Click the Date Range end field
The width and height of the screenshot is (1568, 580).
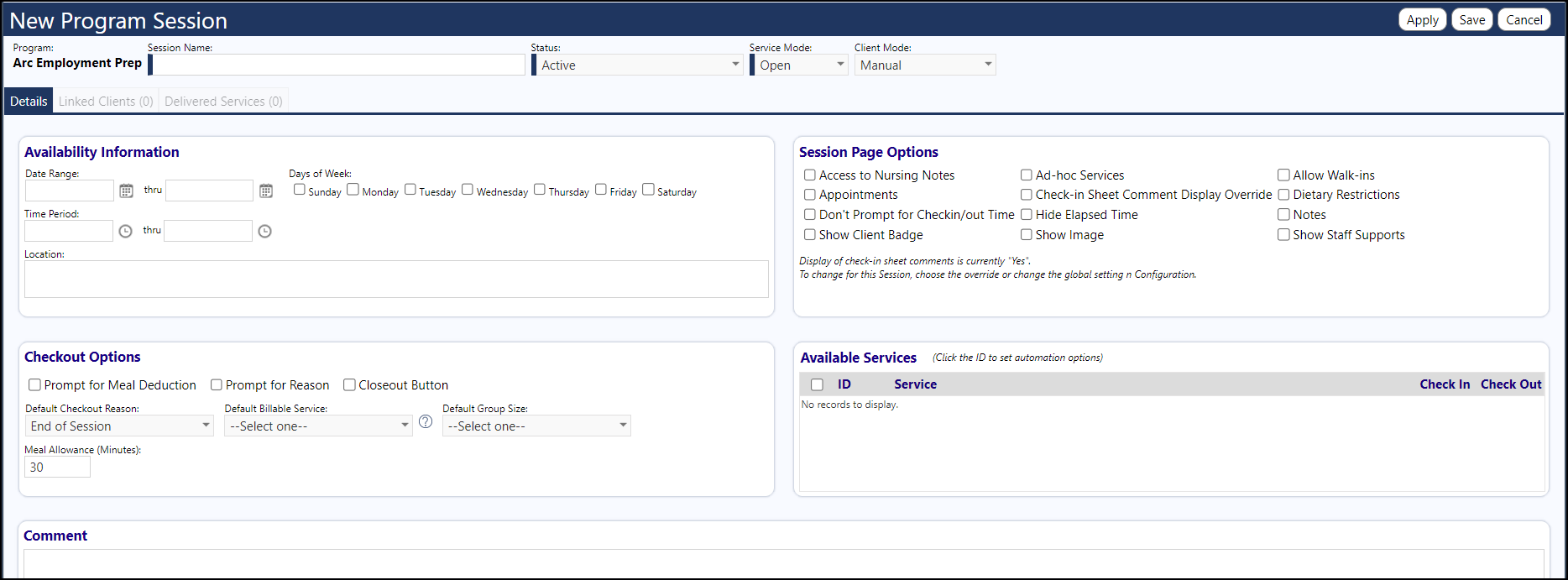coord(209,191)
